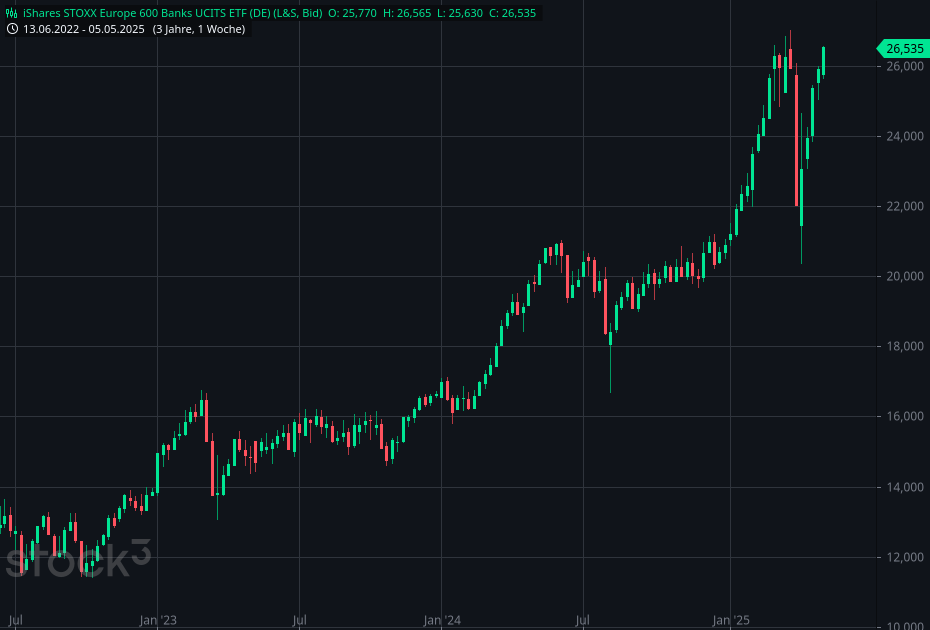Viewport: 930px width, 630px height.
Task: Click the clock icon beside the date range
Action: coord(11,29)
